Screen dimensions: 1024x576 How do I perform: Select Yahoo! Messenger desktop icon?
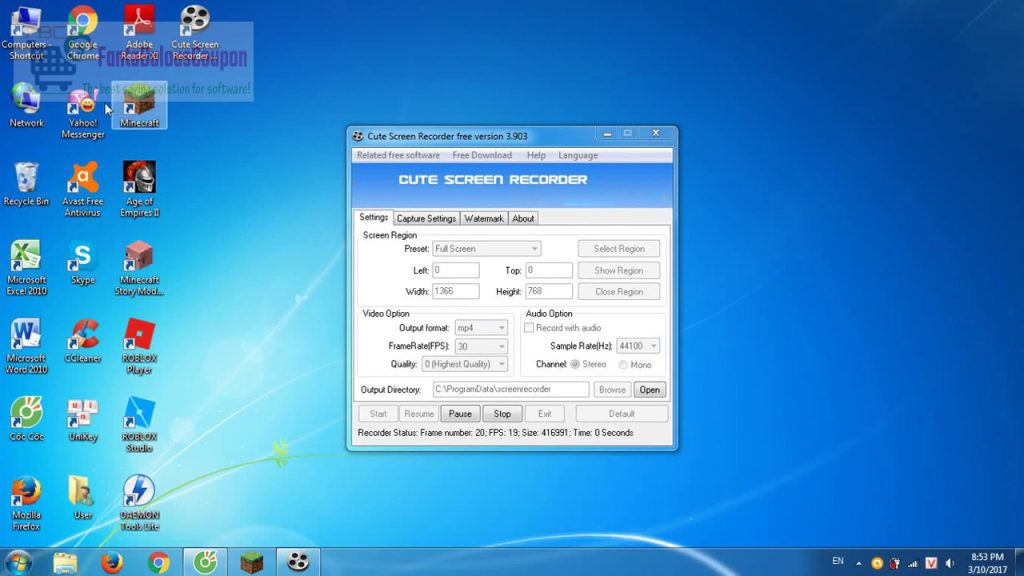click(x=83, y=112)
